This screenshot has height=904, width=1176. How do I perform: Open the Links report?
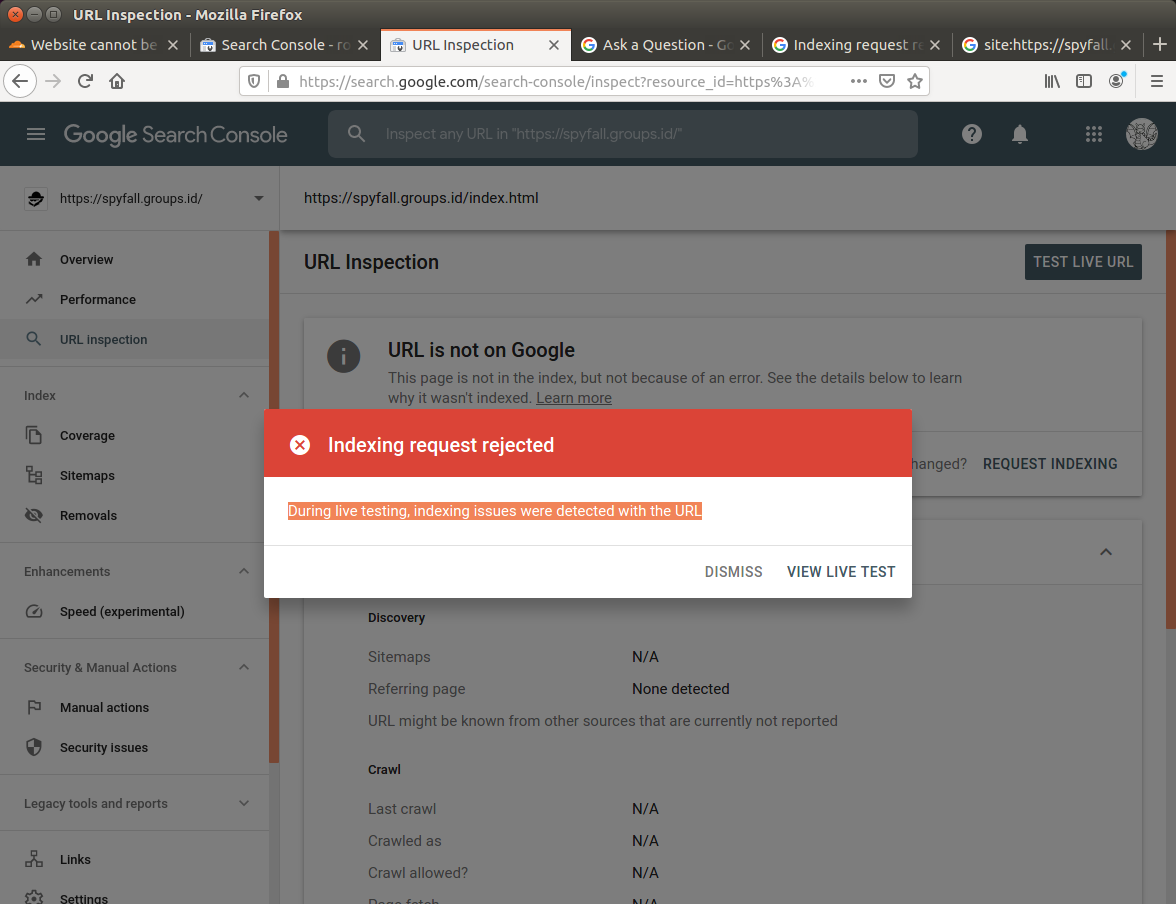tap(134, 860)
